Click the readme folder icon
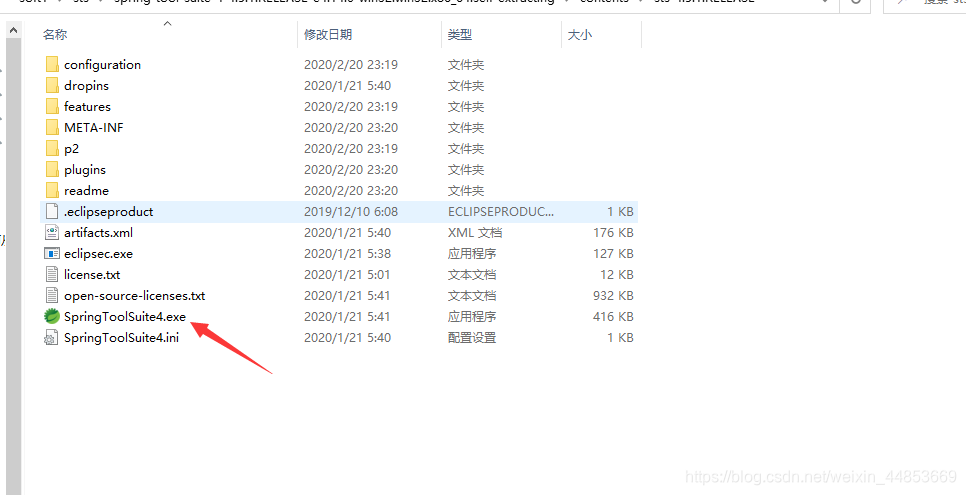Viewport: 966px width, 495px height. pos(52,190)
